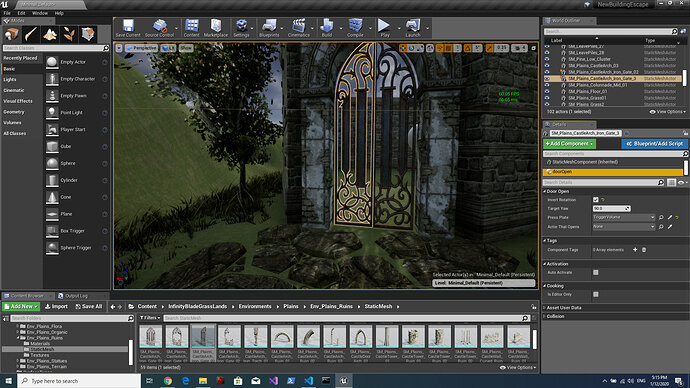Open World Outliner View Options dropdown
Screen dimensions: 690x388
click(668, 112)
